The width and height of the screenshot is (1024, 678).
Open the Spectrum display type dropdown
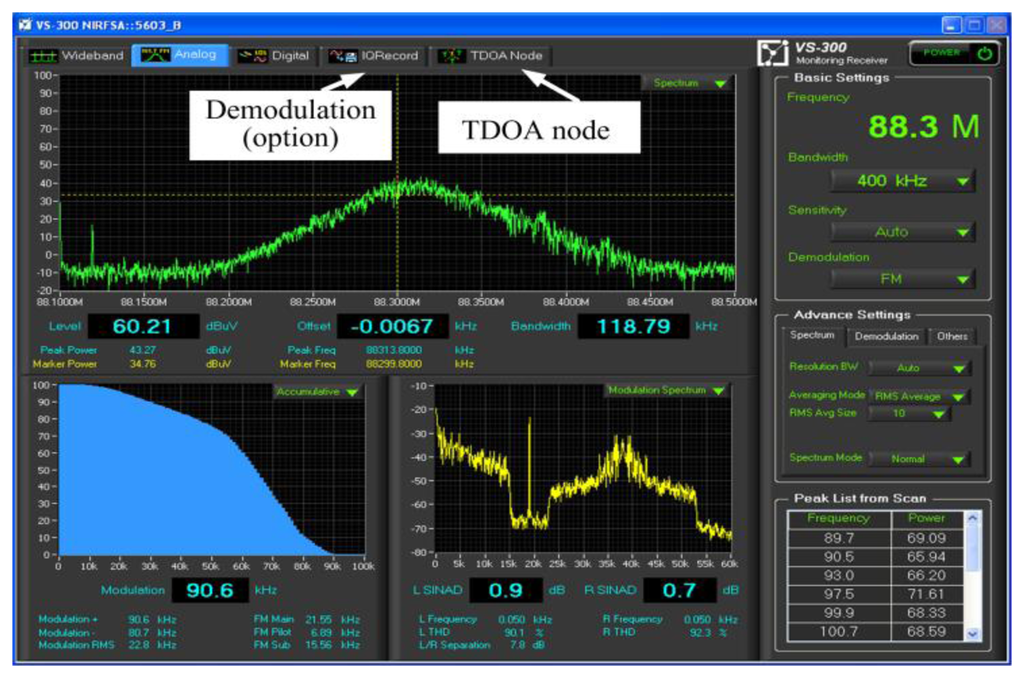coord(690,84)
